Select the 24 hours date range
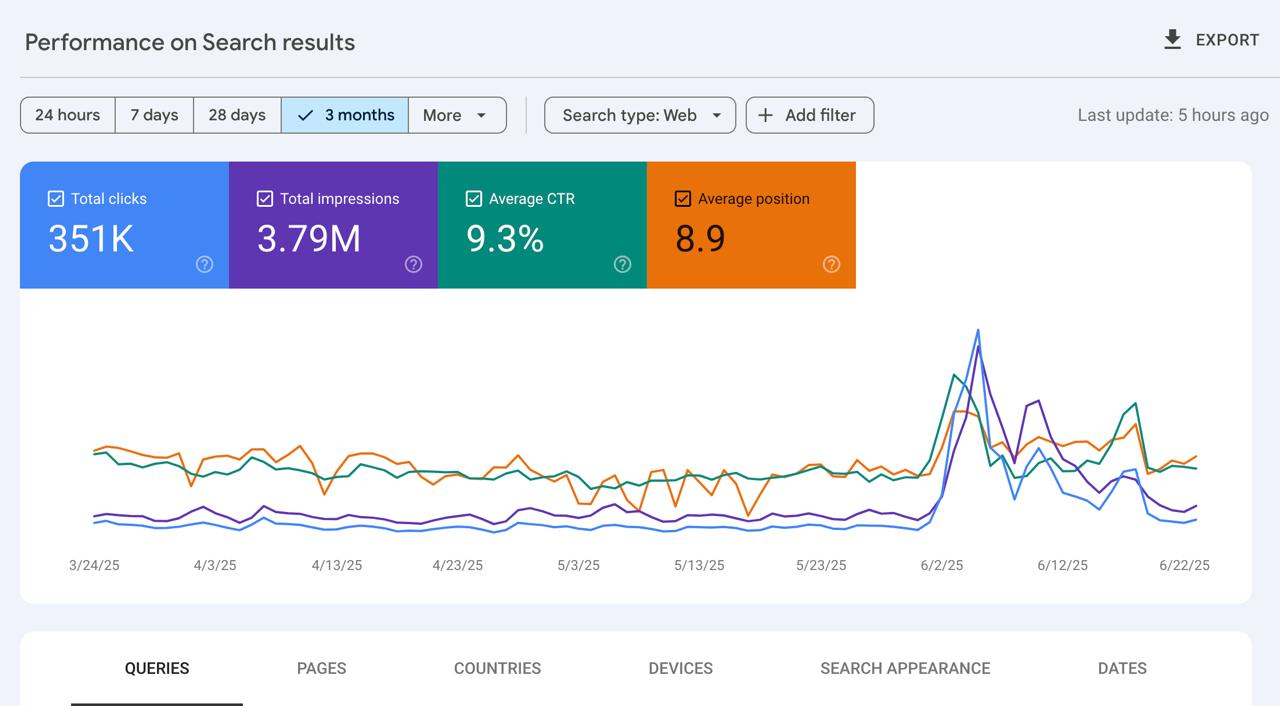 coord(67,115)
